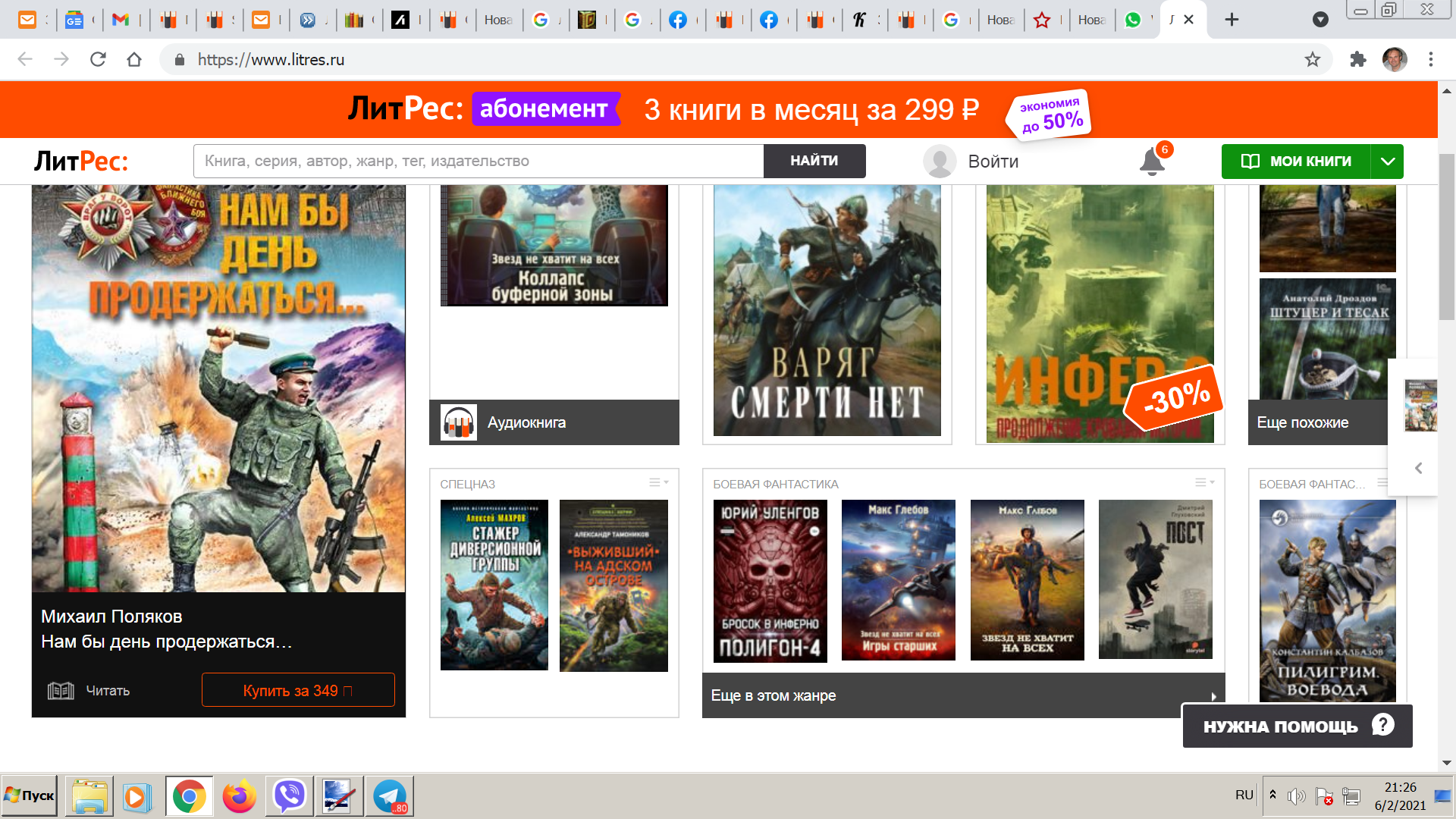Open Windows Explorer folder from taskbar
Image resolution: width=1456 pixels, height=819 pixels.
89,796
